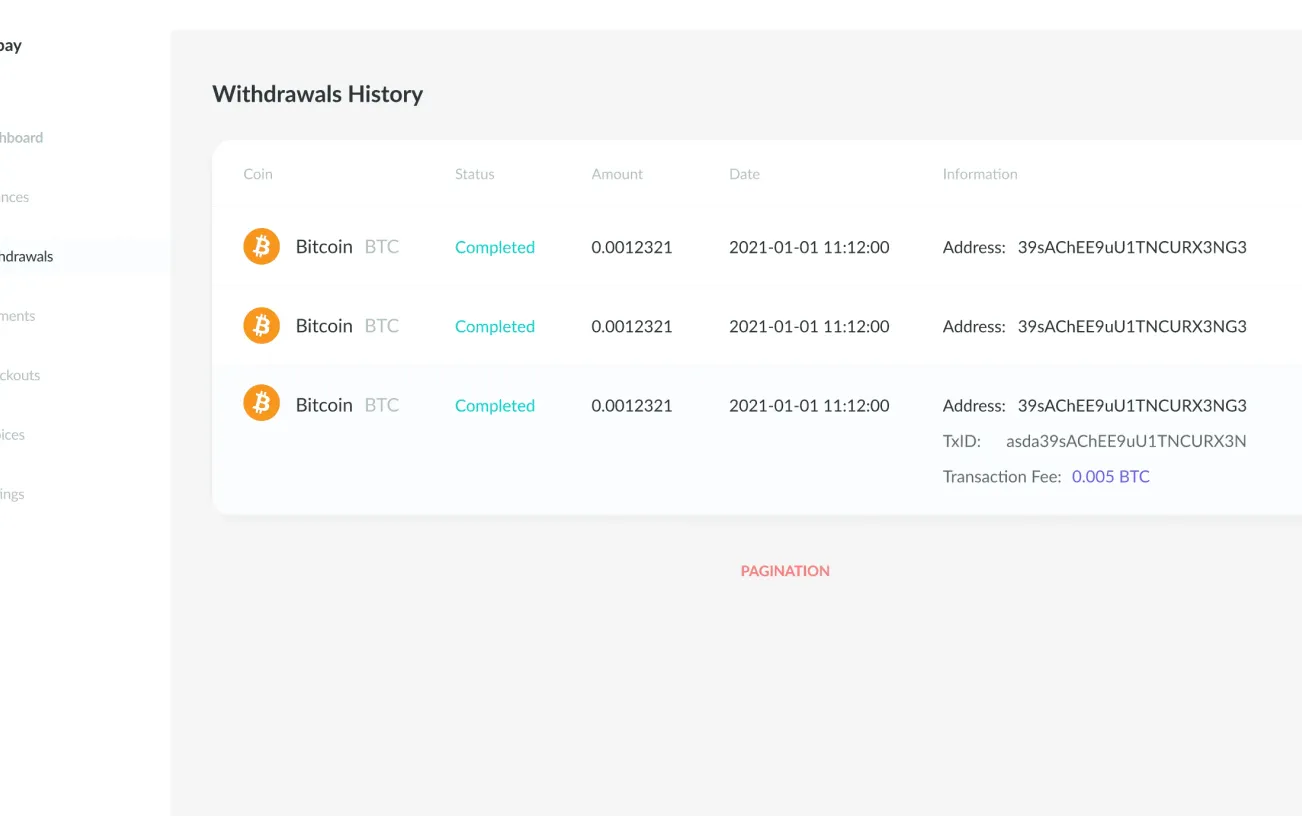
Task: Click the Bitcoin icon in the second row
Action: tap(262, 325)
